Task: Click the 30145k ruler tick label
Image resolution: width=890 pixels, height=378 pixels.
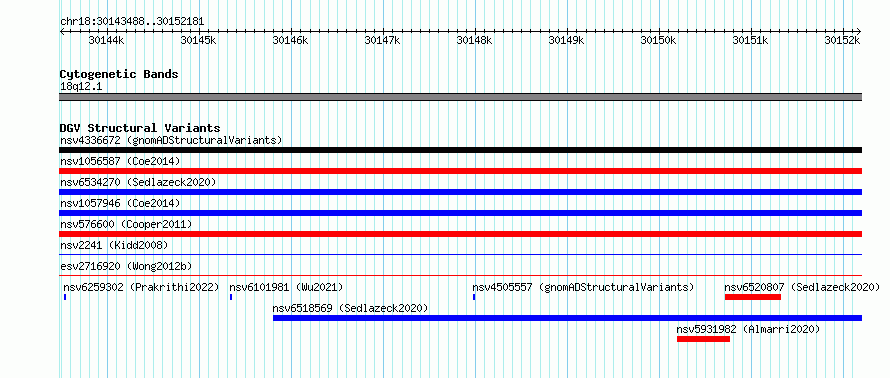Action: coord(198,40)
